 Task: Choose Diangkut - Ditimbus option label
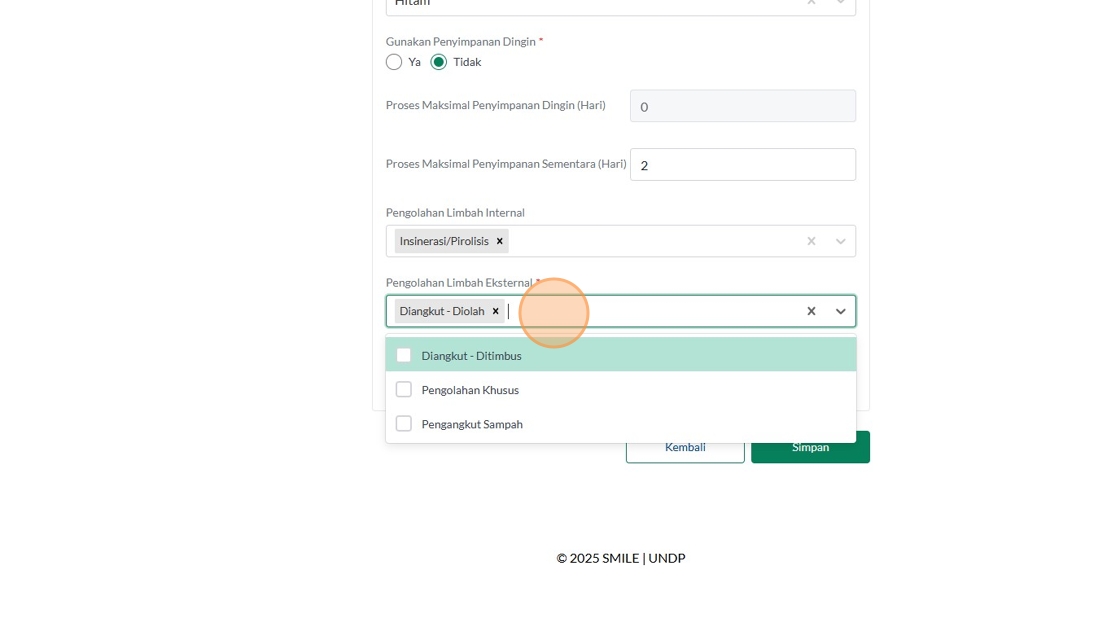tap(471, 356)
